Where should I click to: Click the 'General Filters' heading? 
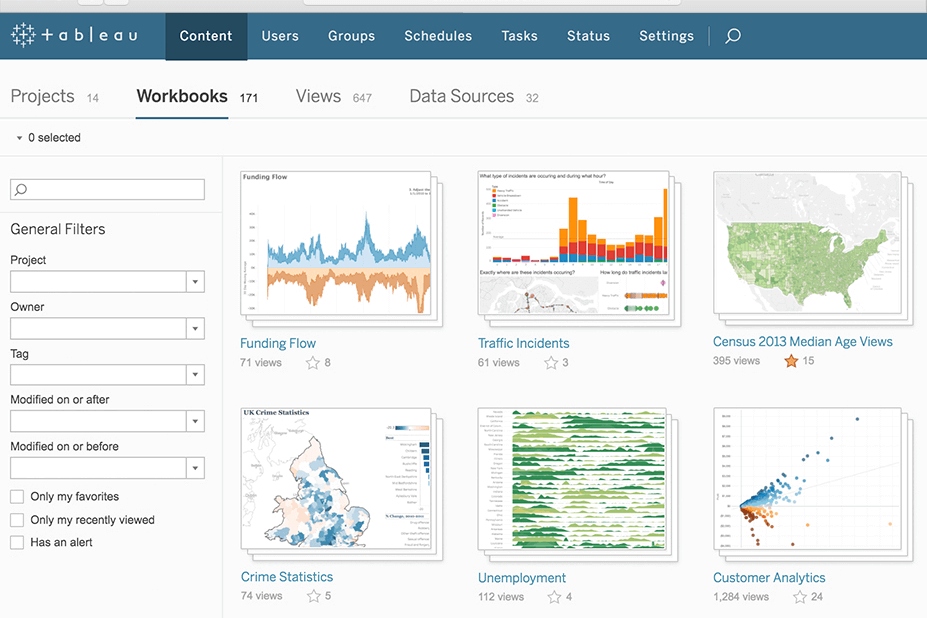[x=58, y=229]
